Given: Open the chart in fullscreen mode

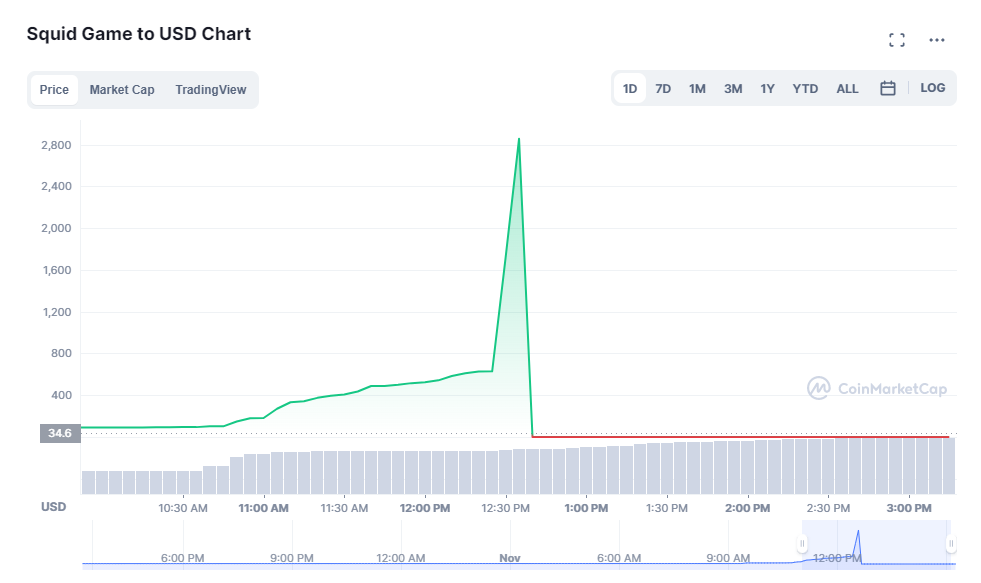Looking at the screenshot, I should click(x=897, y=40).
